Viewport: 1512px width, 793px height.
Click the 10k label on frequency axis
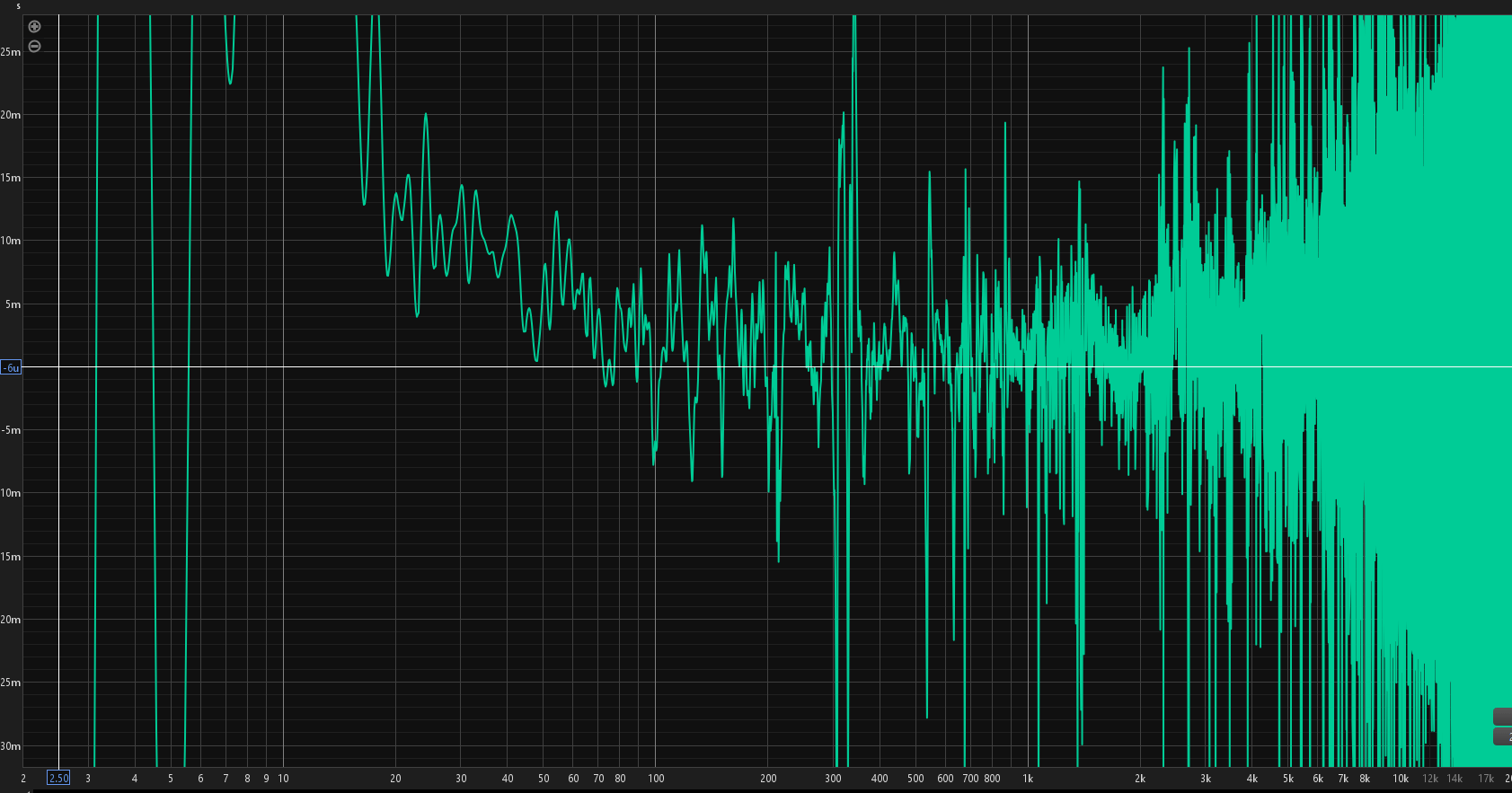coord(1401,779)
